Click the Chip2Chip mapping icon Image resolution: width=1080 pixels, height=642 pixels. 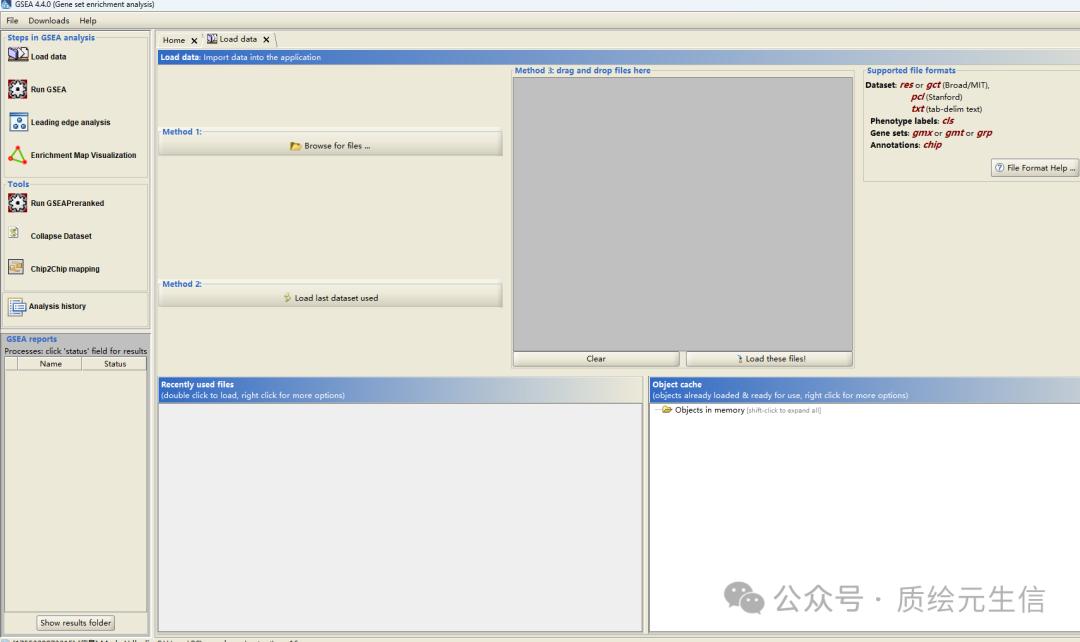(17, 267)
